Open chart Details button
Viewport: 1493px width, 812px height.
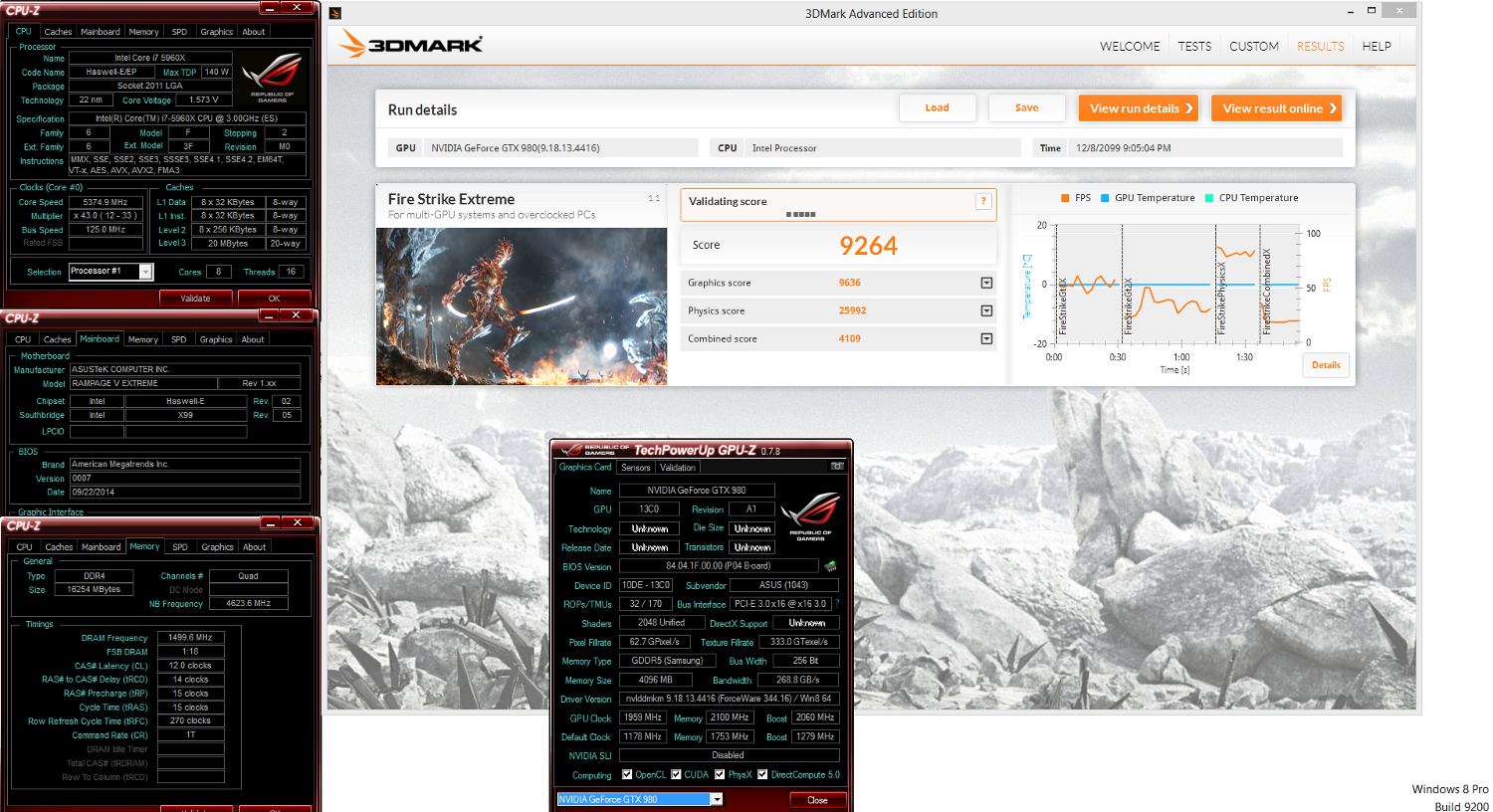tap(1326, 365)
